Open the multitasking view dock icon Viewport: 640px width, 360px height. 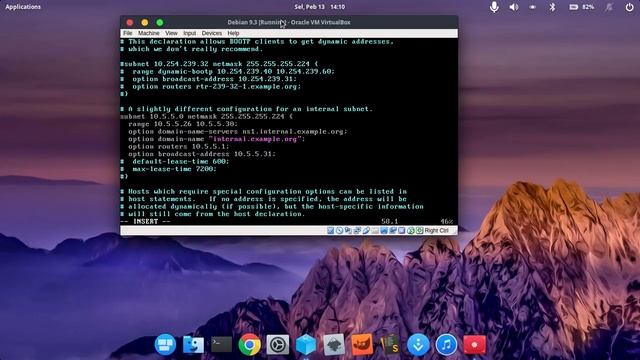[165, 344]
